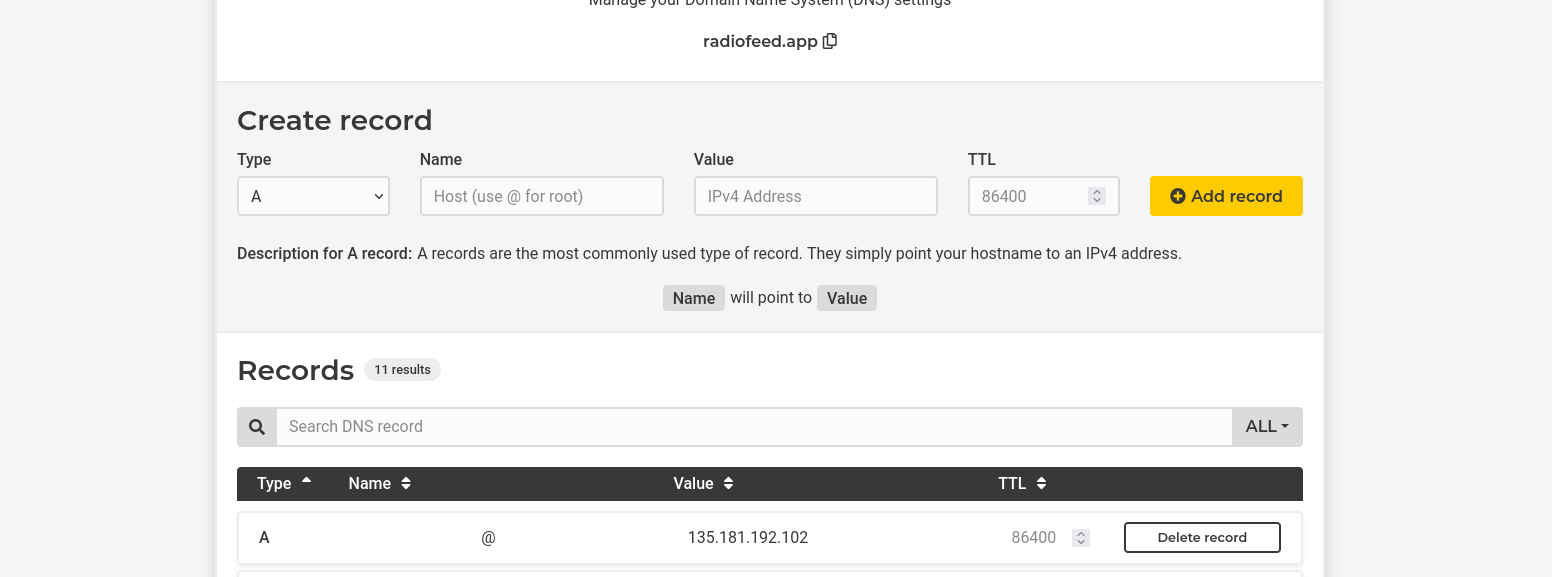Sort records by TTL column arrows
Image resolution: width=1552 pixels, height=577 pixels.
click(x=1041, y=484)
